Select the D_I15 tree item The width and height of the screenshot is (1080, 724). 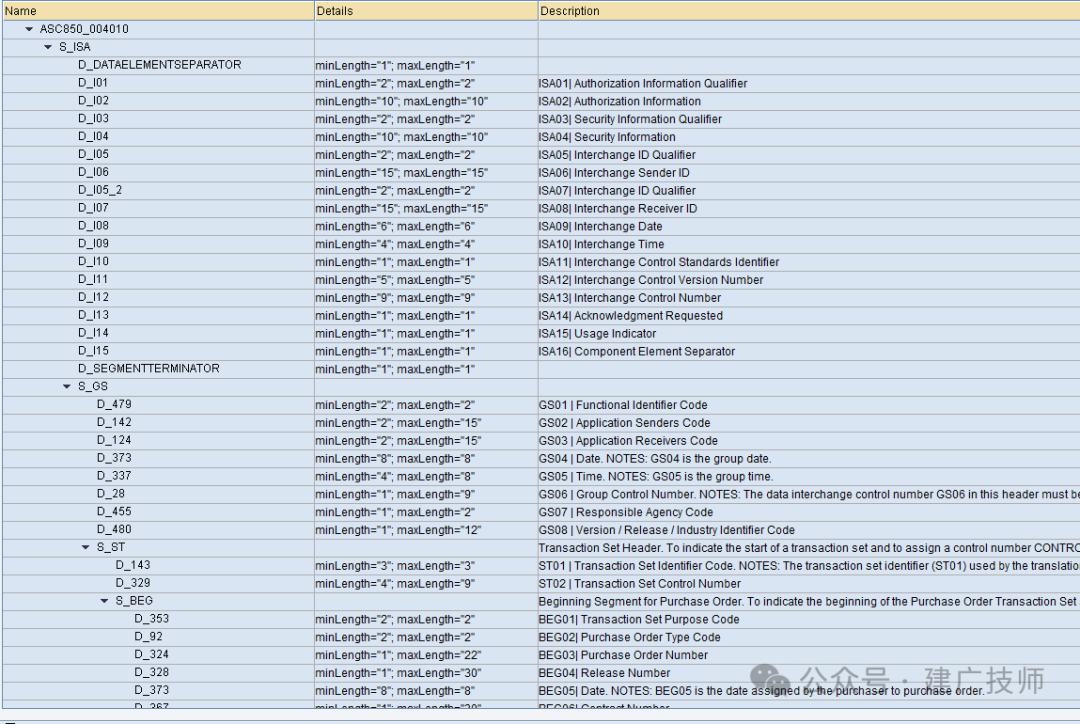point(93,351)
